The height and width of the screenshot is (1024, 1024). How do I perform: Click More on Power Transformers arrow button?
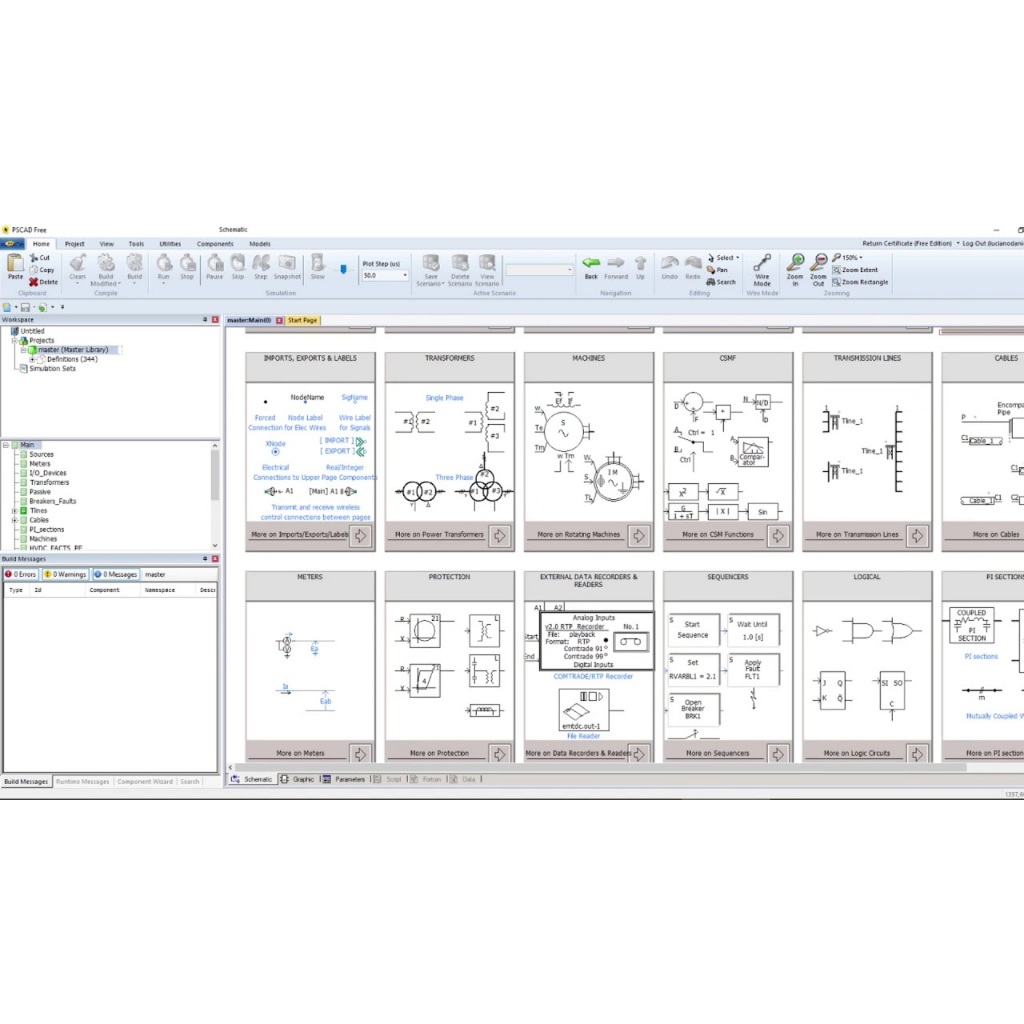[x=500, y=536]
